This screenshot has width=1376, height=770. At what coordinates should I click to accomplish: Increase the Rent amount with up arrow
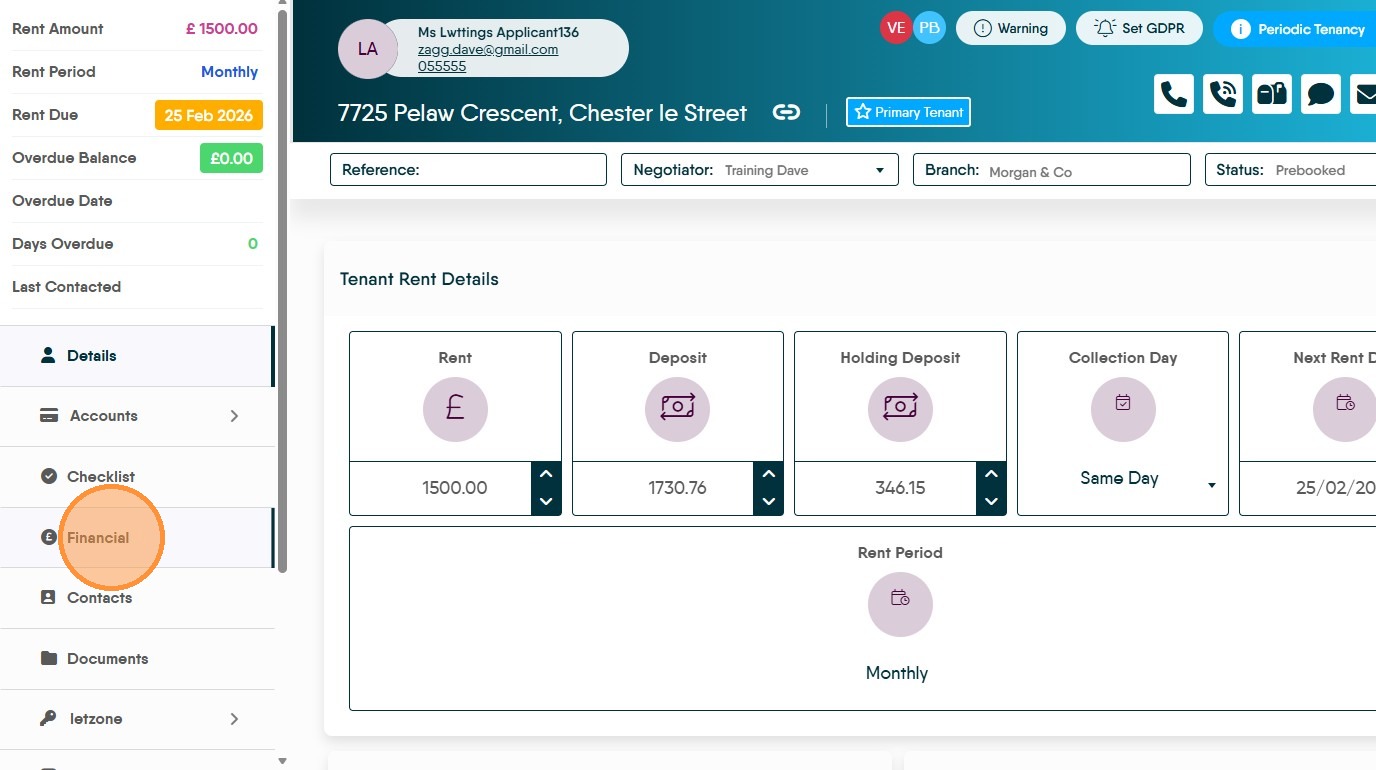click(546, 474)
